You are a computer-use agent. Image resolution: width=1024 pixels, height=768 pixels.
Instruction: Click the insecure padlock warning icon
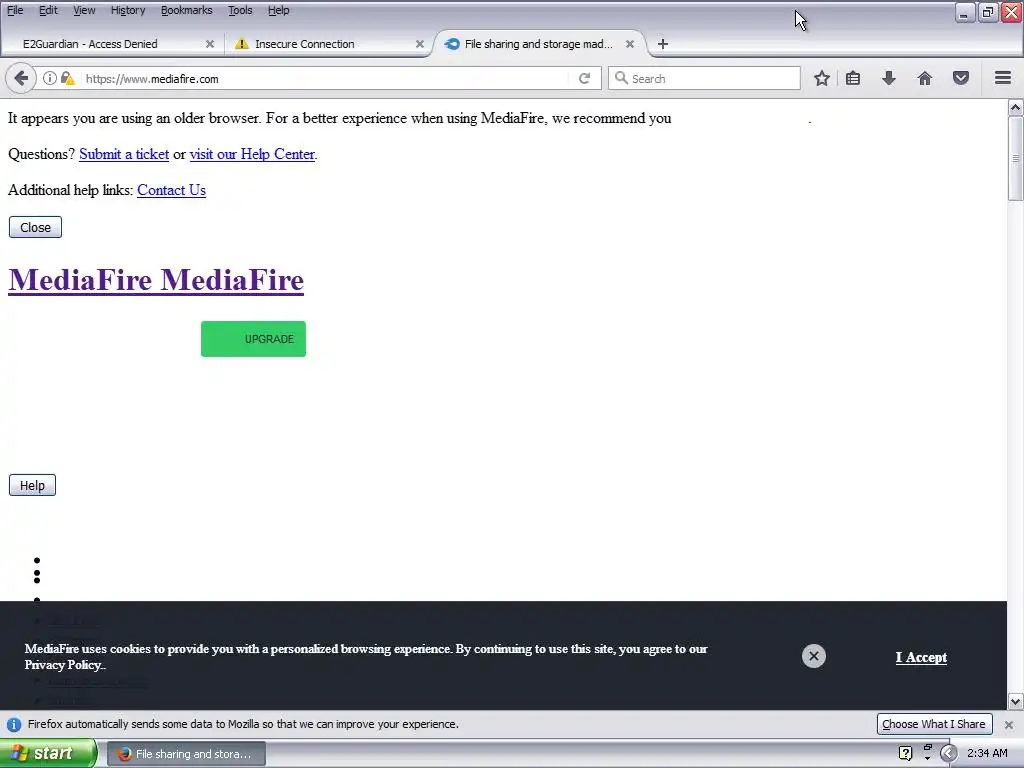67,78
